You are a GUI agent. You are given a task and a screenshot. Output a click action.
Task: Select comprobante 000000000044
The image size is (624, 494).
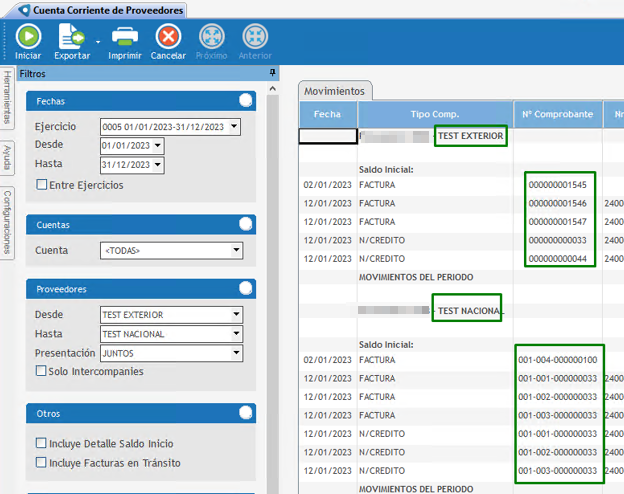[558, 259]
